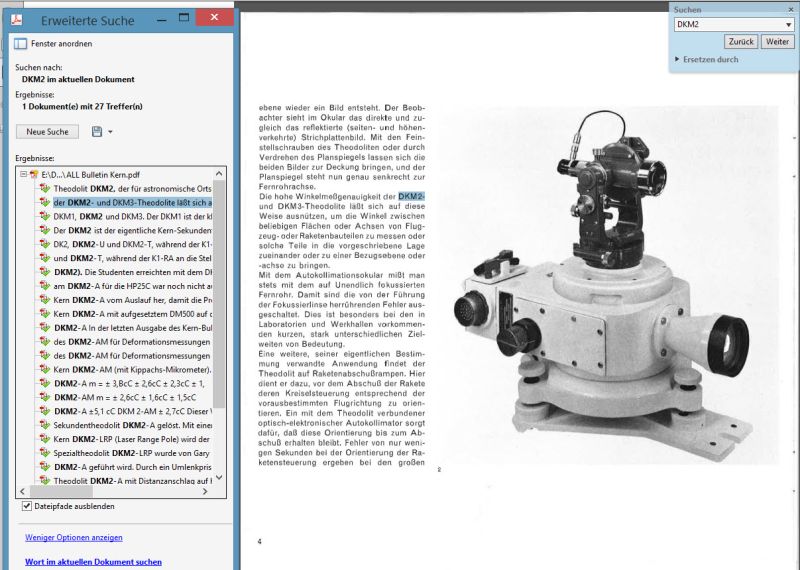
Task: Click result icon beside 'Der DKM2 ist der eigentliche'
Action: 45,230
